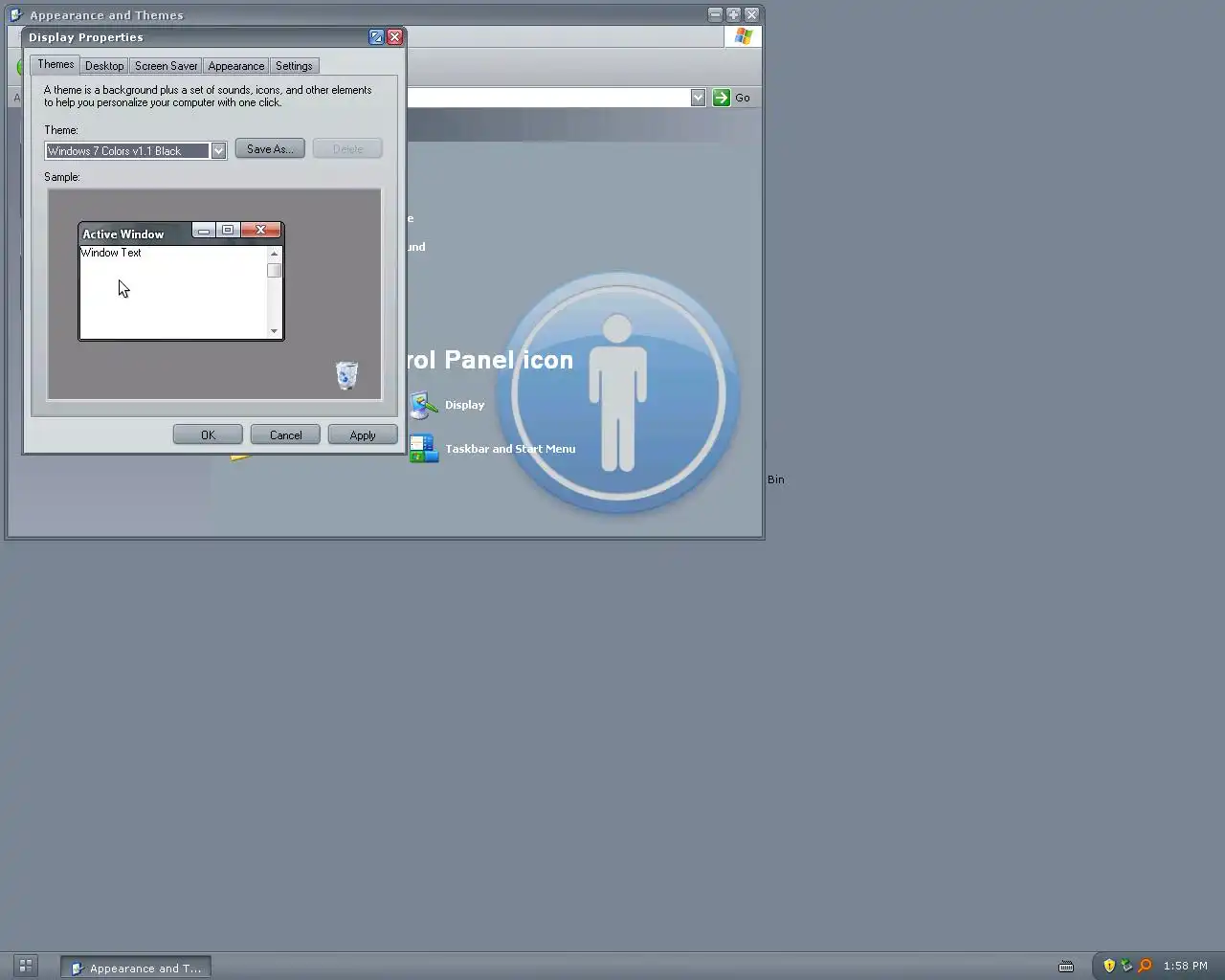This screenshot has width=1225, height=980.
Task: Click the Windows flag logo icon
Action: click(x=744, y=36)
